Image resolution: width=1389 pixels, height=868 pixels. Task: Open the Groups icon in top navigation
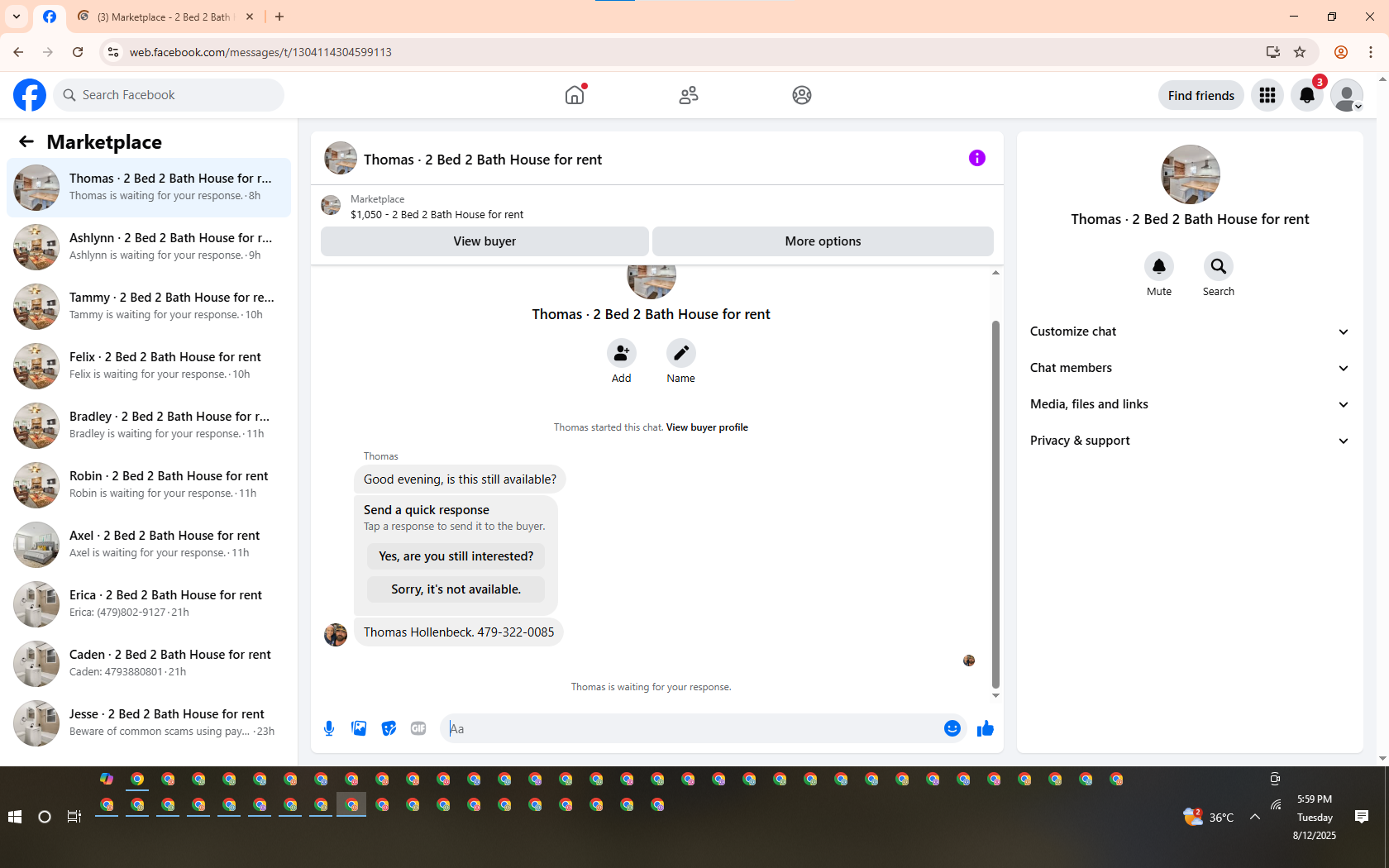tap(802, 95)
